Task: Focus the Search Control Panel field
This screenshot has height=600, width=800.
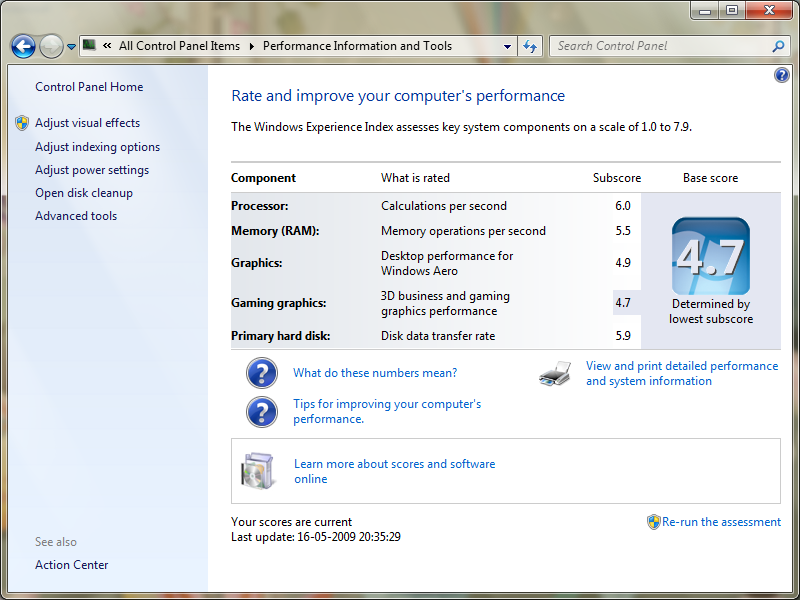Action: tap(660, 46)
